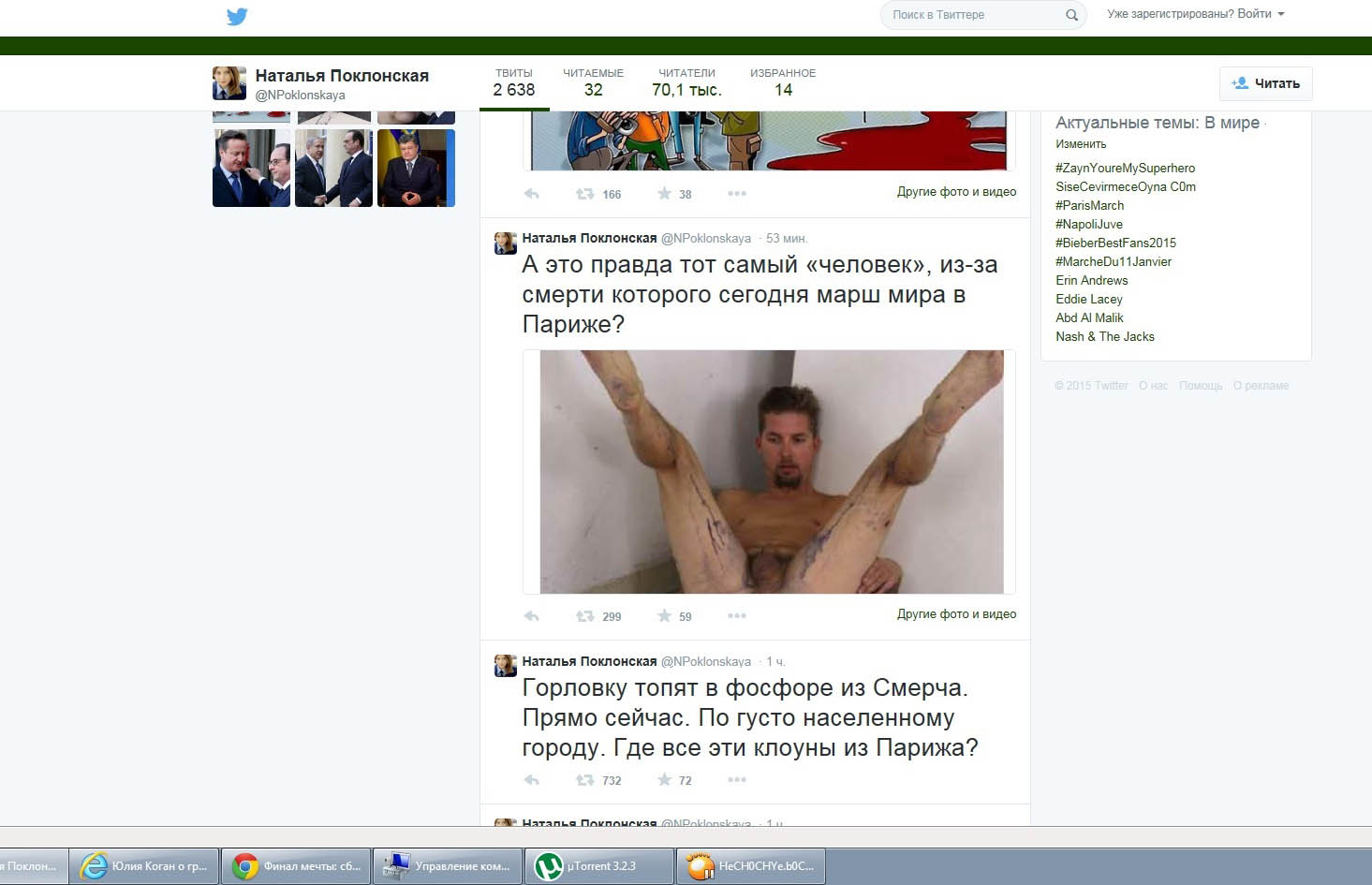
Task: Open Chrome Финал мечты taskbar item
Action: 297,866
